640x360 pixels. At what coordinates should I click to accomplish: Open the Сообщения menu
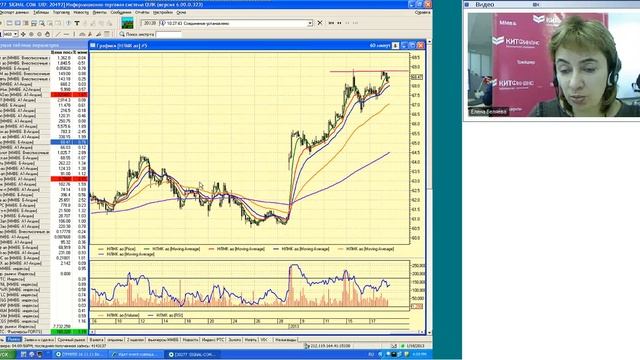(x=121, y=13)
